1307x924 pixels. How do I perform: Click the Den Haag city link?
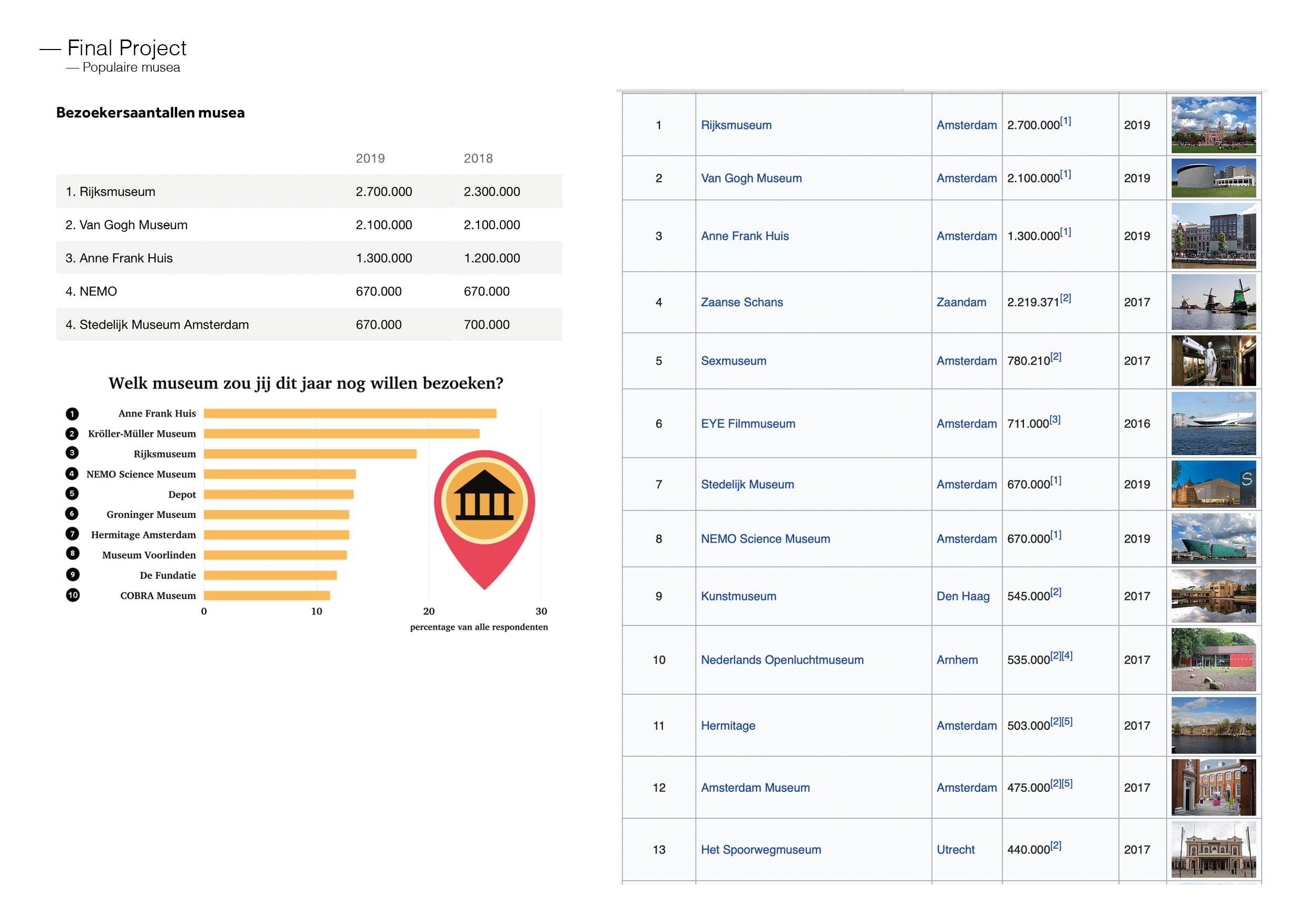(963, 596)
